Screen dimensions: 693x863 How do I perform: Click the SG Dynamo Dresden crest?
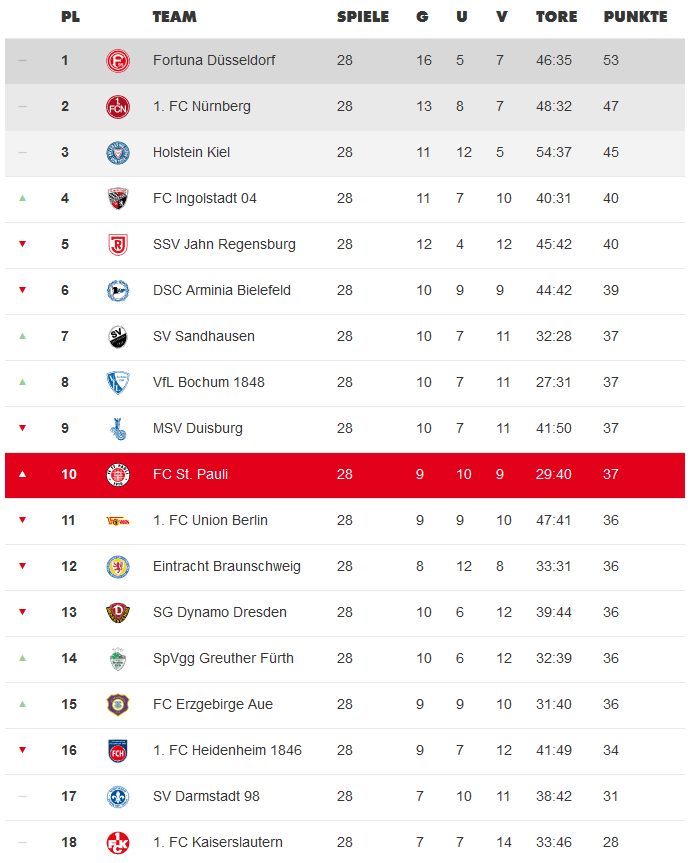(118, 613)
